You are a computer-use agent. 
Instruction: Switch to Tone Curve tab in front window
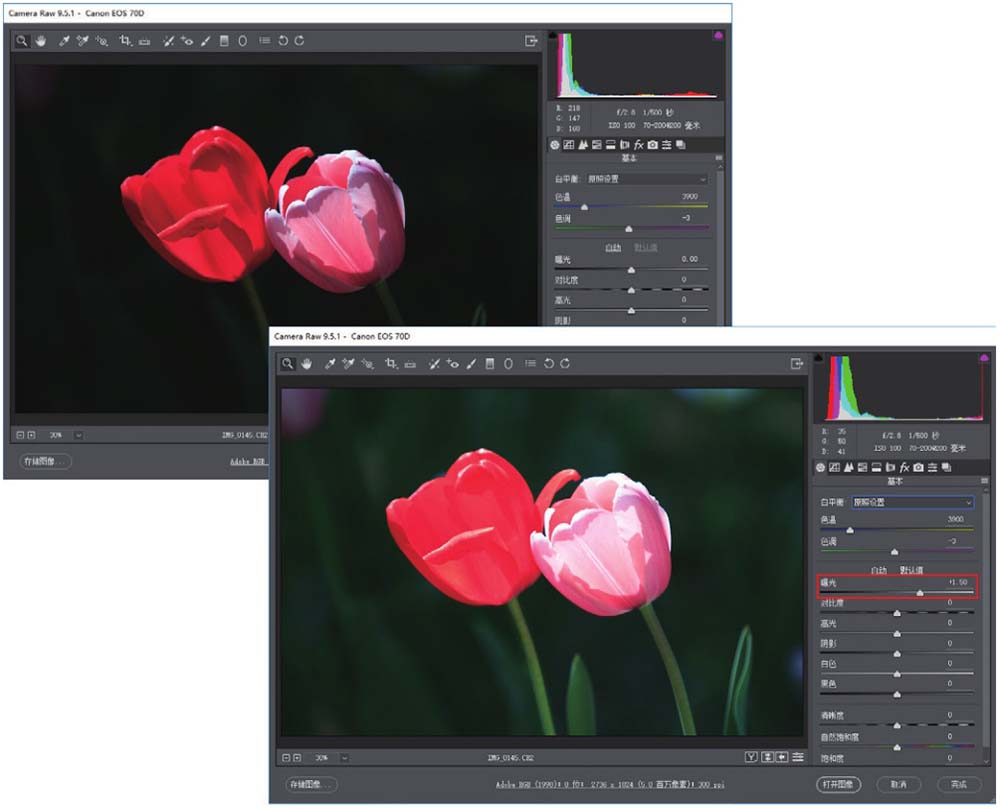(835, 467)
